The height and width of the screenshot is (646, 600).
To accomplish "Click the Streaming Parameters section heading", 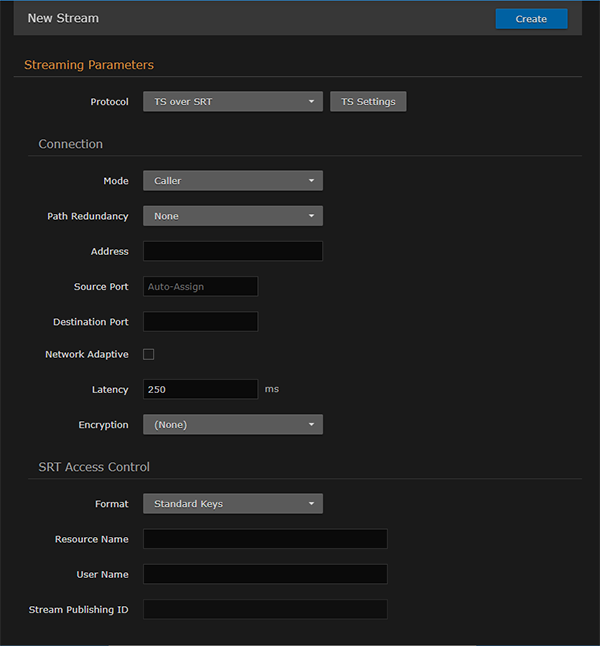I will 89,65.
